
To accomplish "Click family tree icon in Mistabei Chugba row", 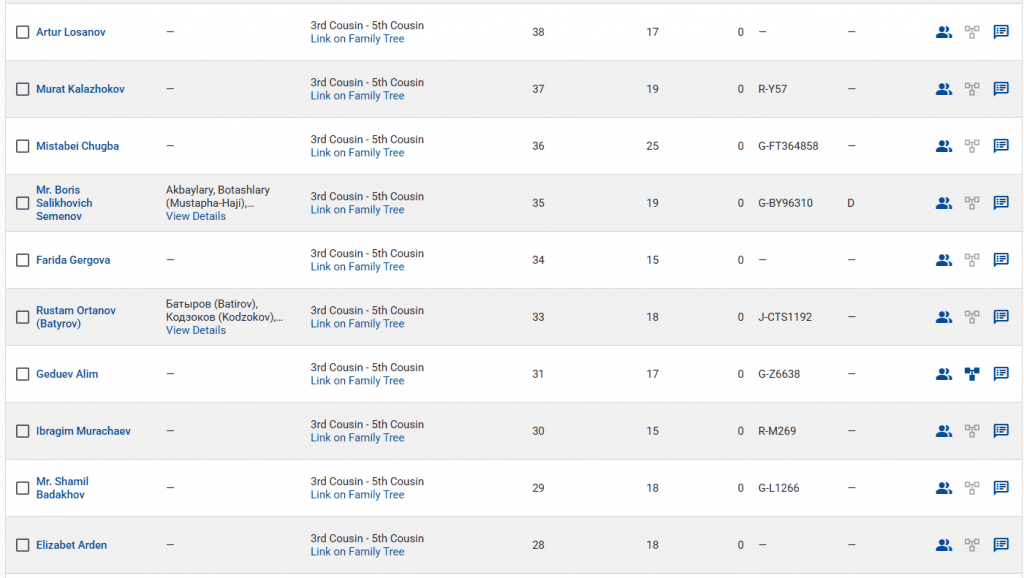I will tap(972, 146).
